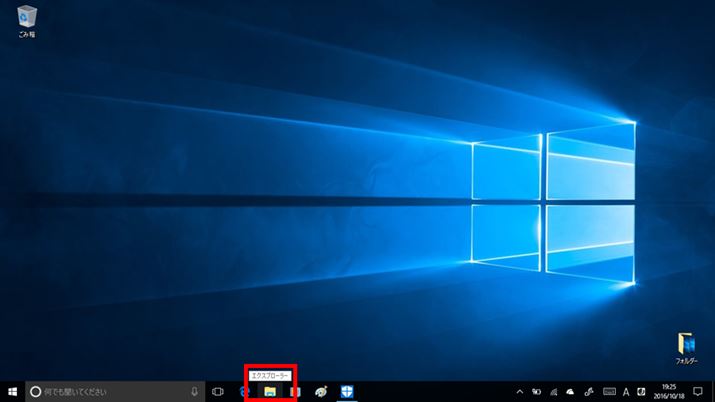Open the Action Center notification icon

698,391
